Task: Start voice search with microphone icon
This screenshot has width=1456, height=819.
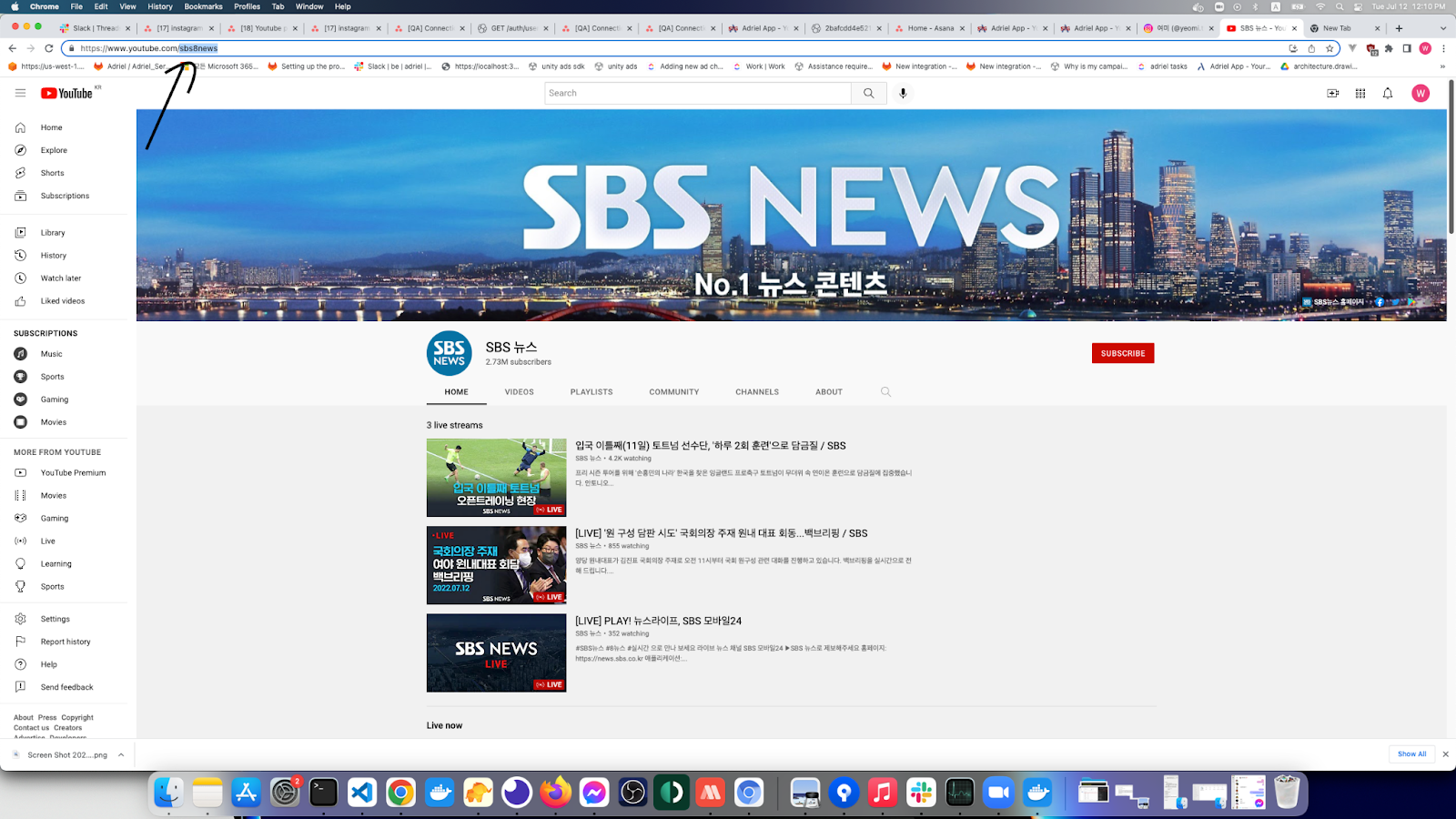Action: coord(903,93)
